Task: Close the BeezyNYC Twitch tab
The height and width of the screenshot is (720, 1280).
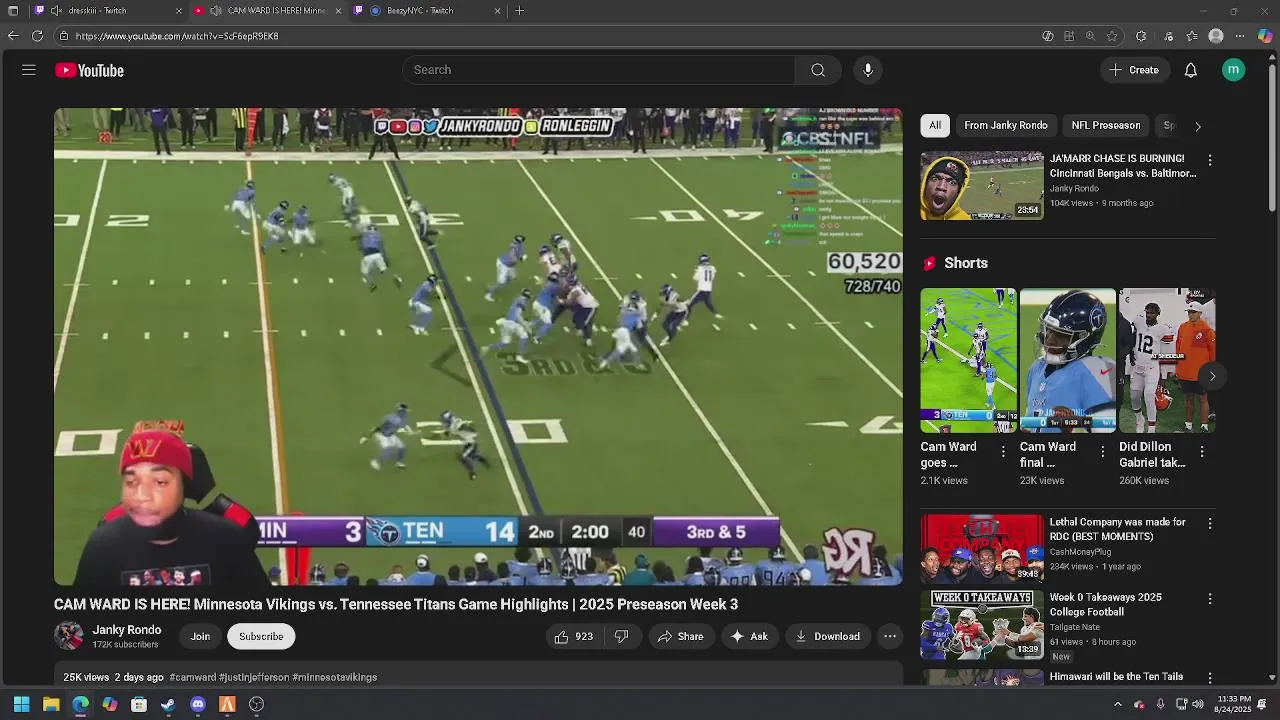Action: click(x=497, y=10)
